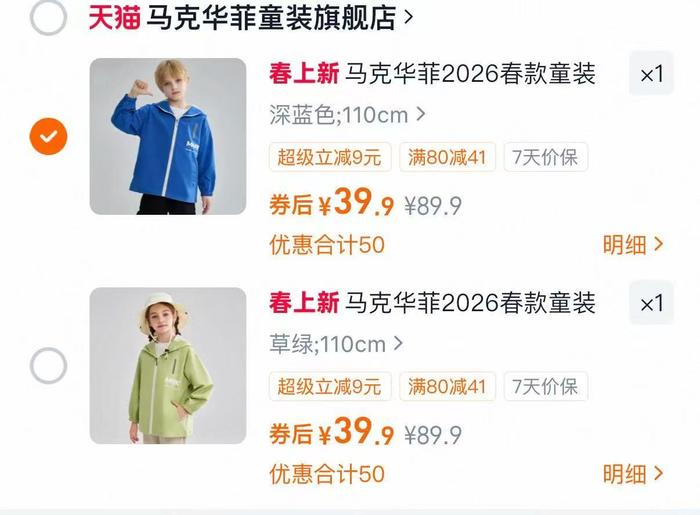Viewport: 700px width, 515px height.
Task: Tap 满80减41 tag on green jacket
Action: (447, 386)
